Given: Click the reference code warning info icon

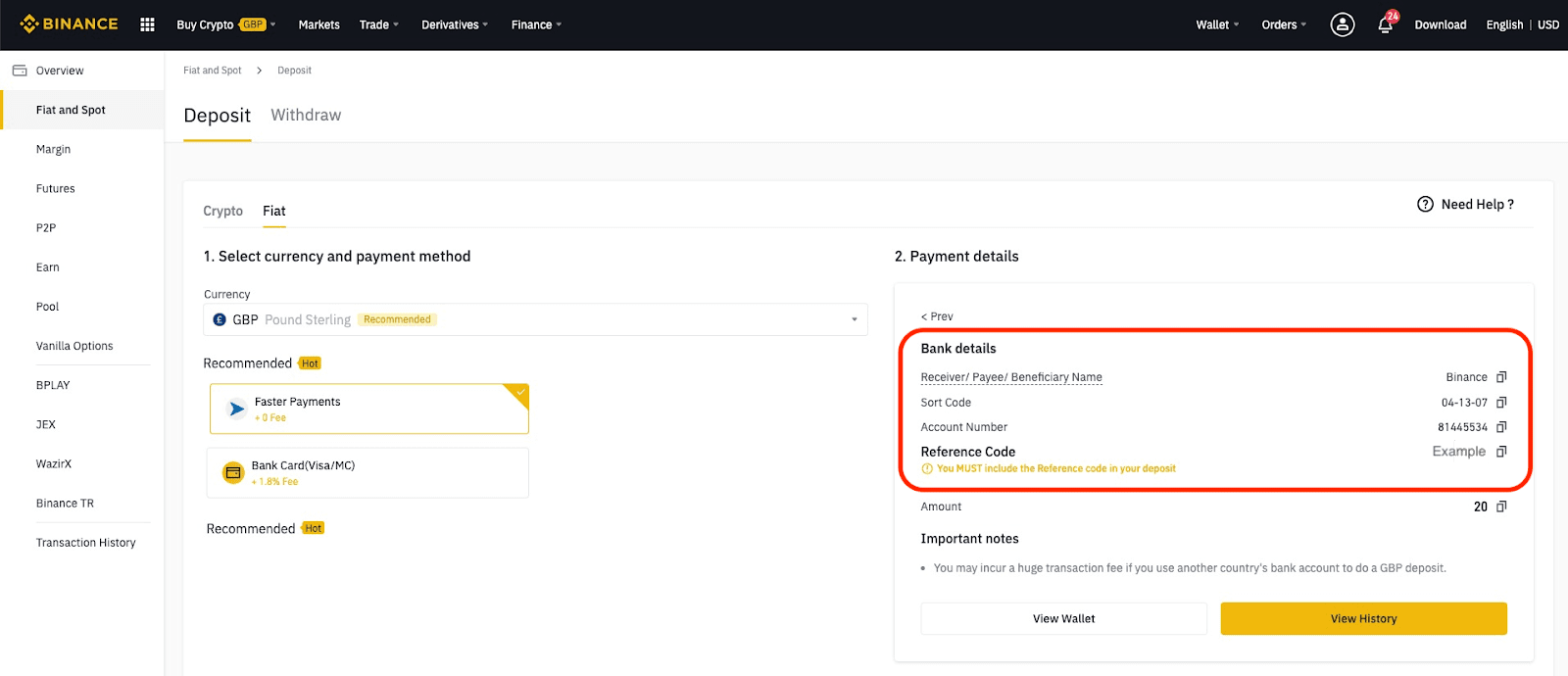Looking at the screenshot, I should pos(927,469).
